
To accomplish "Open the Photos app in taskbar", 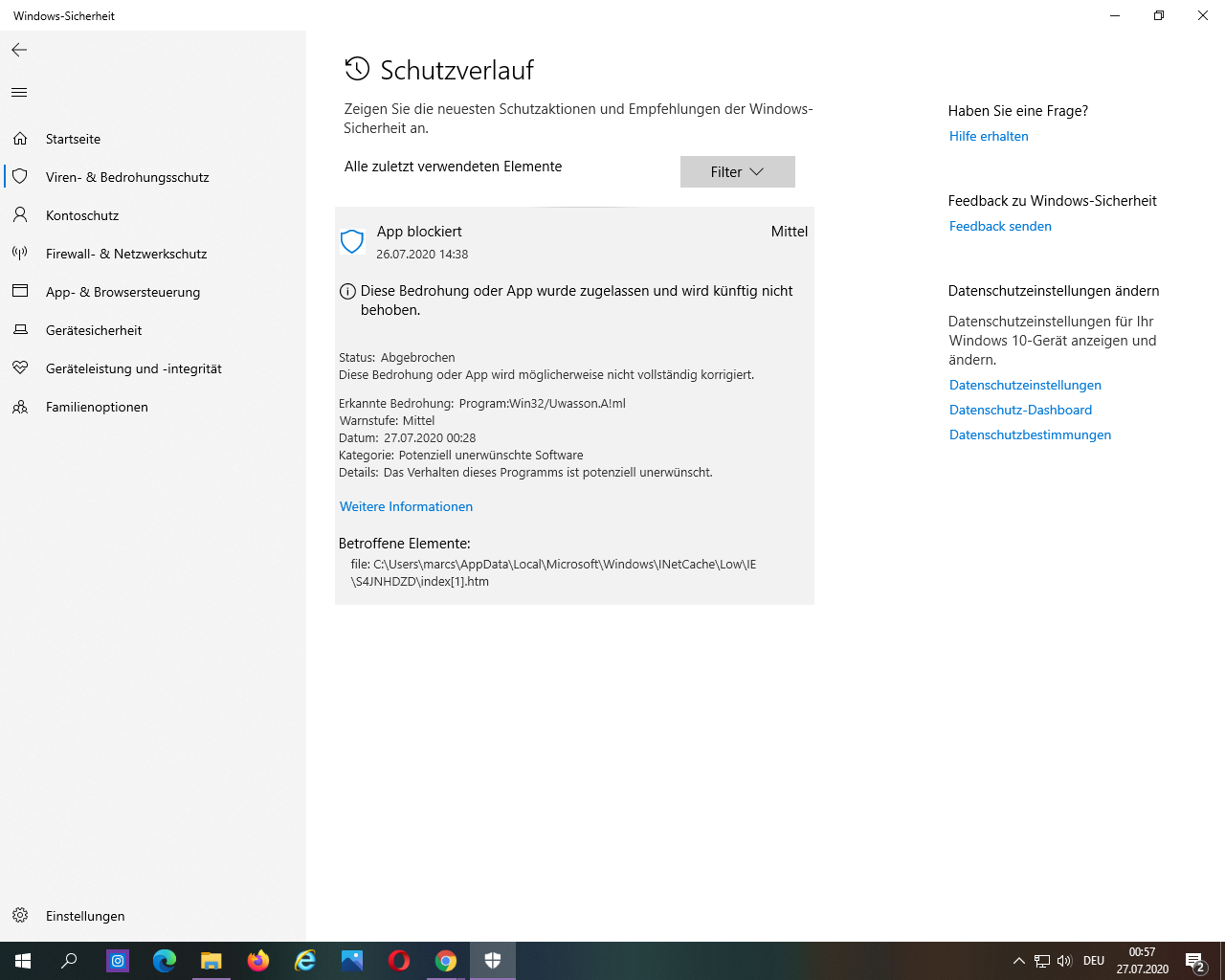I will pos(352,961).
